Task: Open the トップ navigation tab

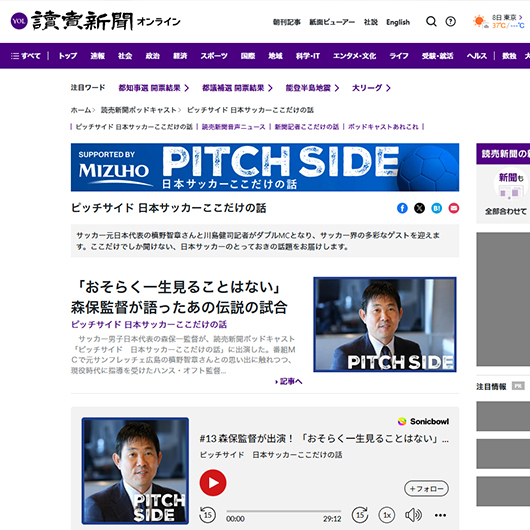Action: [68, 56]
